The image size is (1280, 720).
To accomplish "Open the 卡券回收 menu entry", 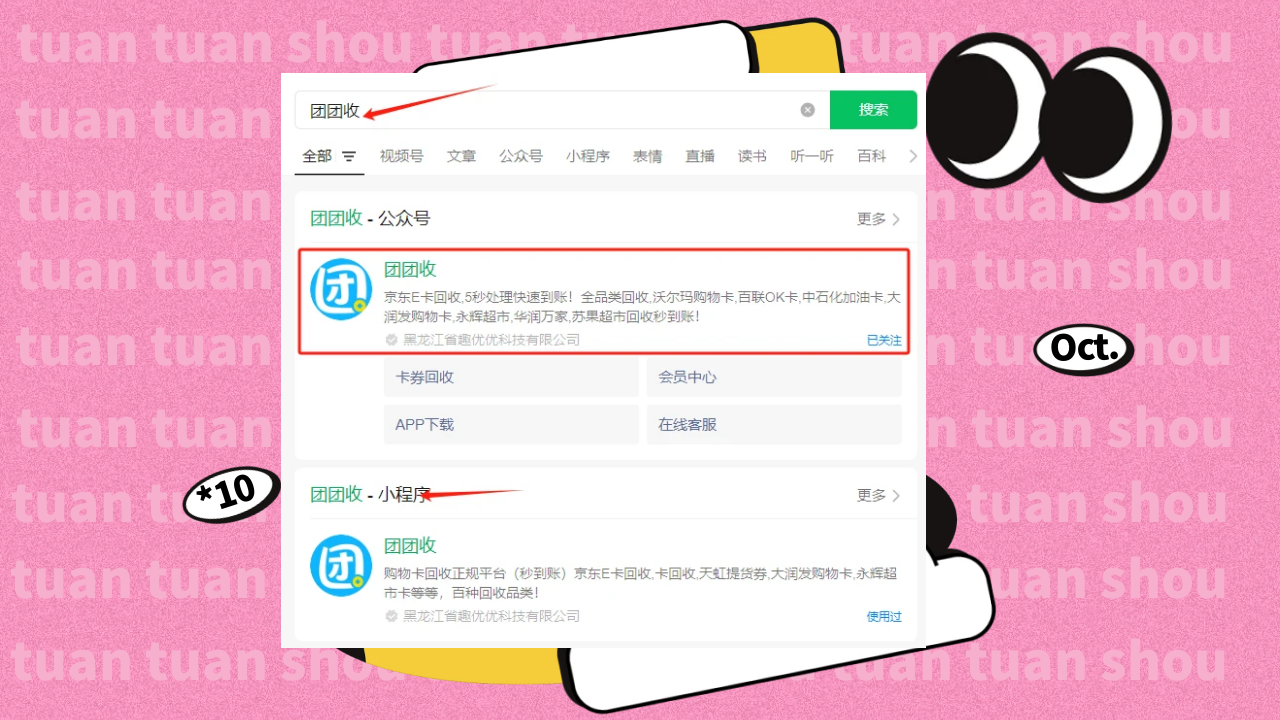I will tap(511, 377).
